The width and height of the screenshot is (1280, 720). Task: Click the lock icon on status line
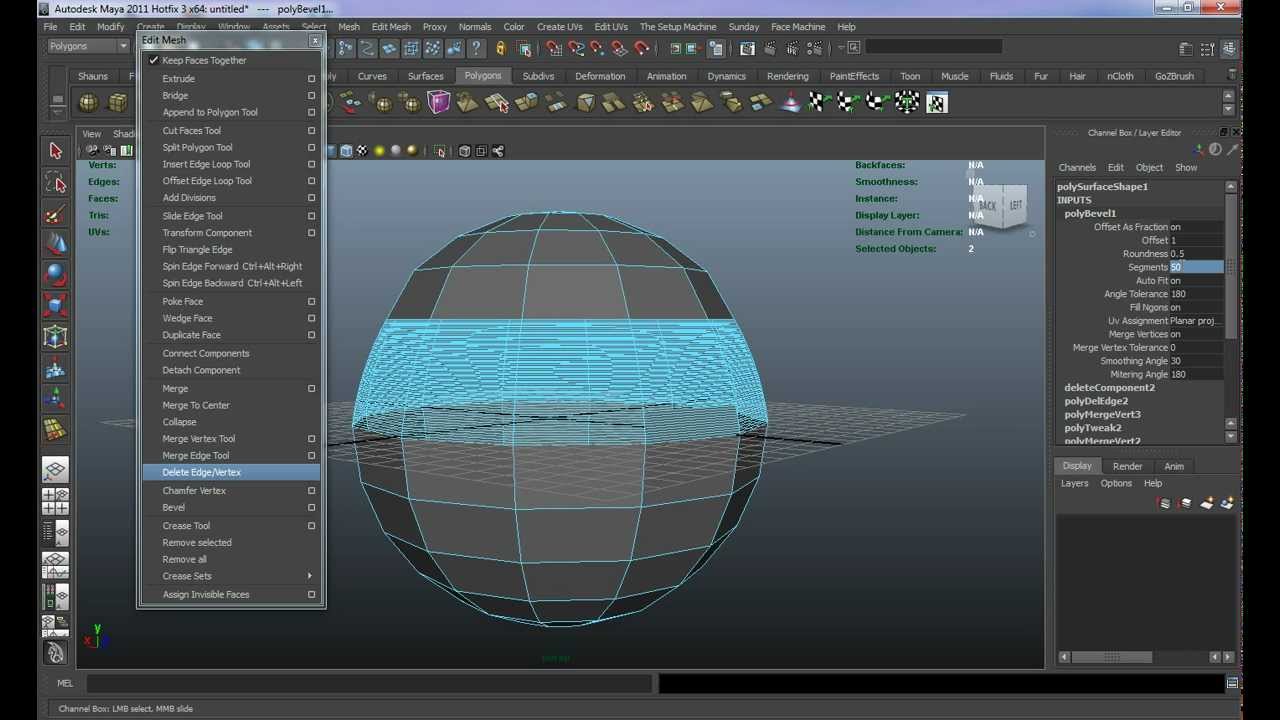click(501, 47)
